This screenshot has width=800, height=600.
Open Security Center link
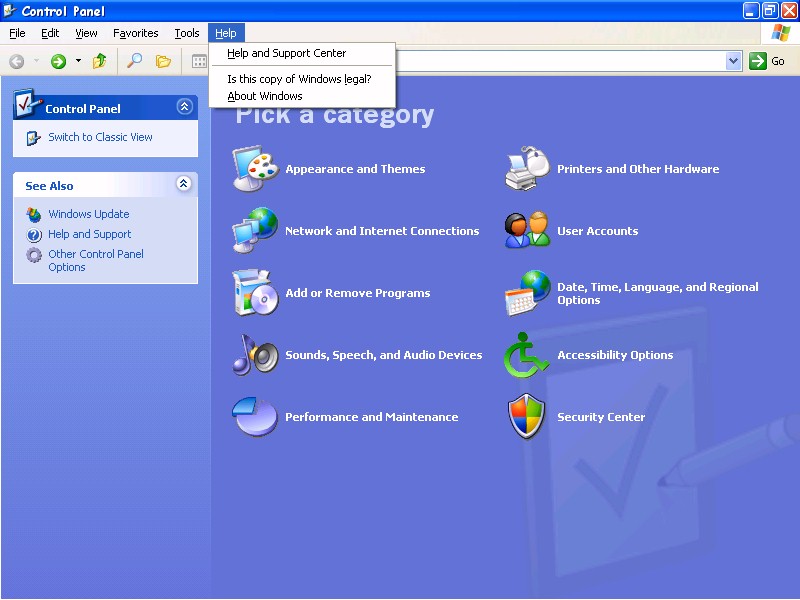601,417
